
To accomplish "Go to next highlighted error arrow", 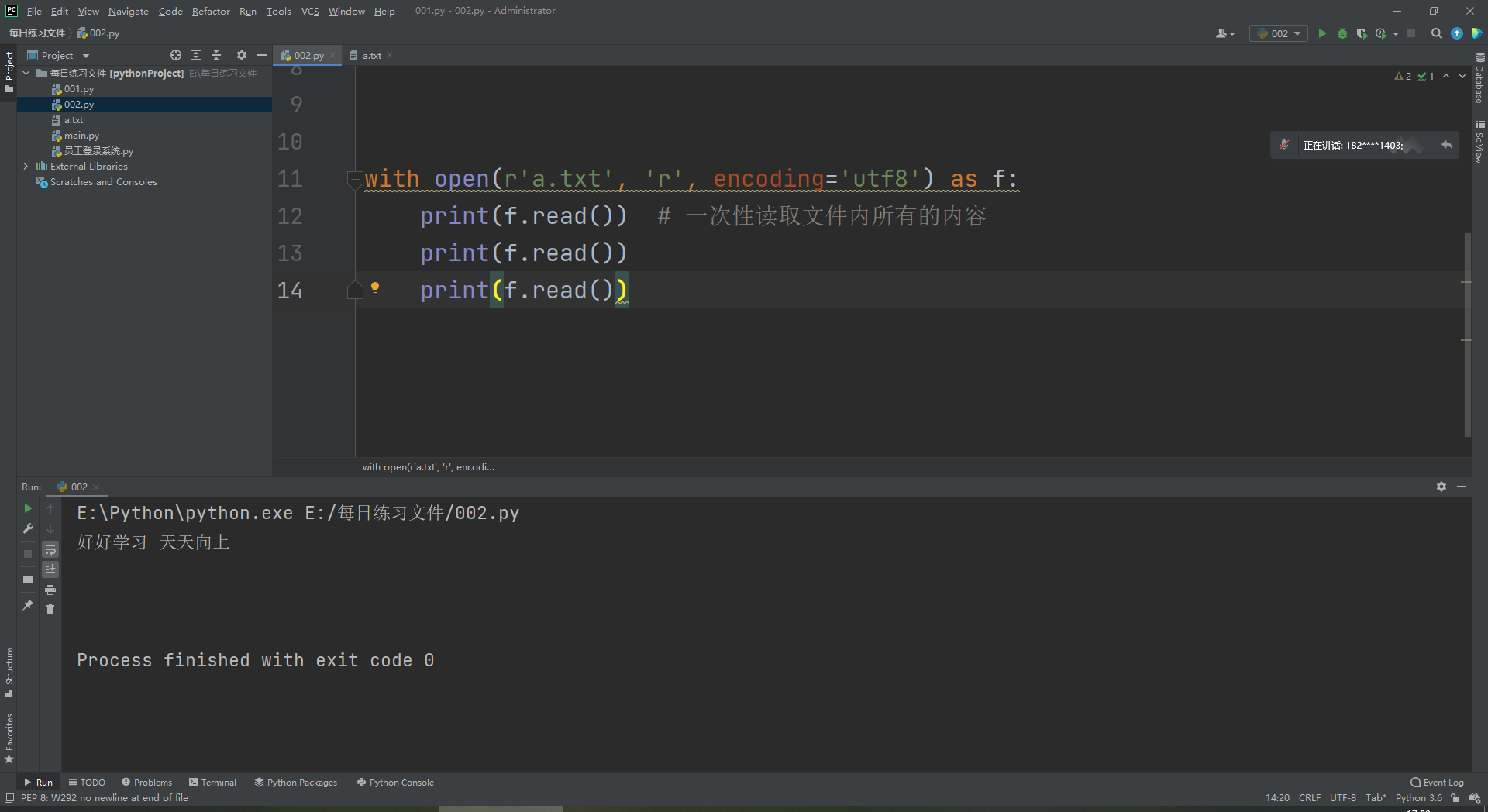I will pyautogui.click(x=1462, y=76).
